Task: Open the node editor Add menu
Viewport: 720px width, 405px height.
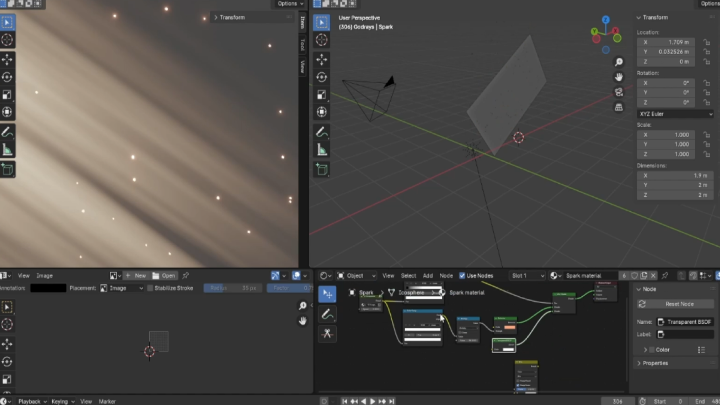Action: point(428,276)
